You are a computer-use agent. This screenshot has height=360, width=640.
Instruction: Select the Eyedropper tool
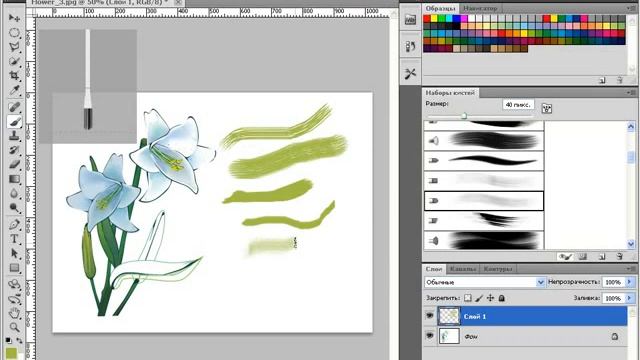pos(14,91)
